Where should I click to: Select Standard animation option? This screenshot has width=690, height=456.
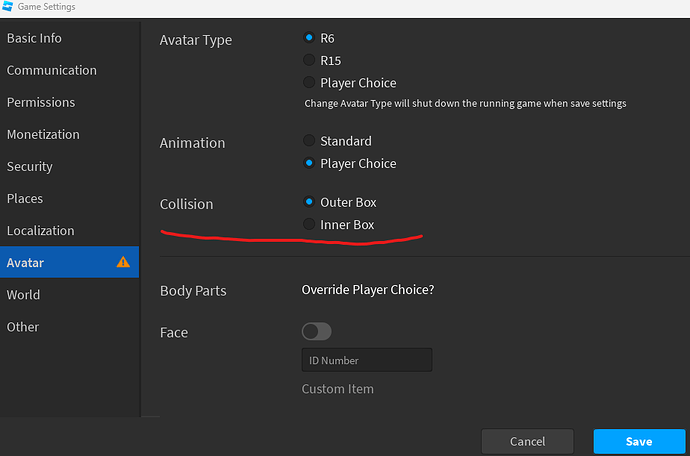tap(309, 141)
